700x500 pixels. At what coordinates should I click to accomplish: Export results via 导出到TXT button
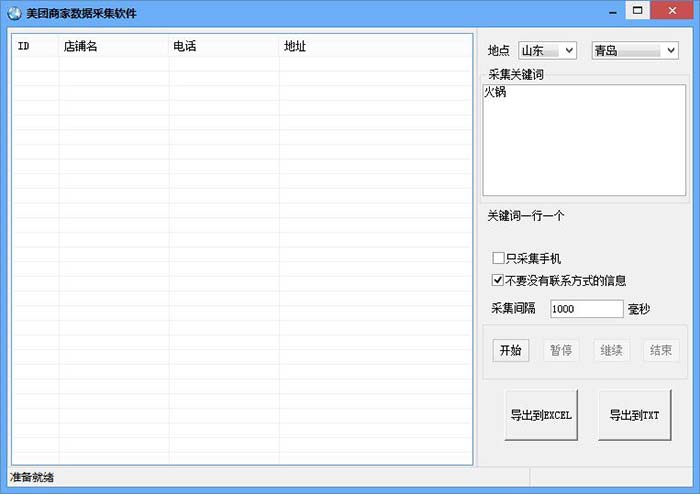(634, 415)
